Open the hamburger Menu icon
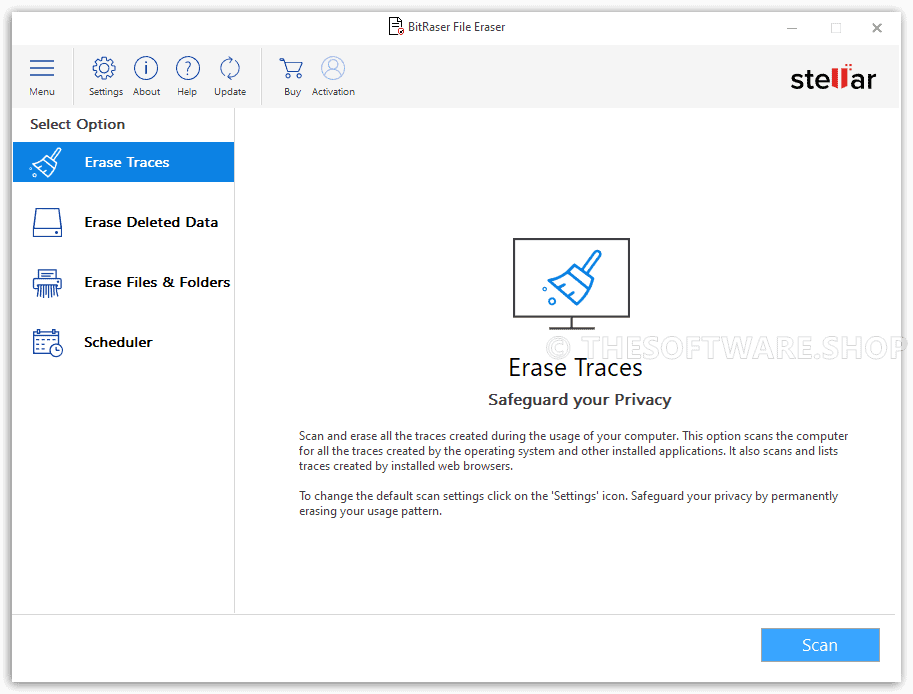This screenshot has width=913, height=694. (x=42, y=68)
